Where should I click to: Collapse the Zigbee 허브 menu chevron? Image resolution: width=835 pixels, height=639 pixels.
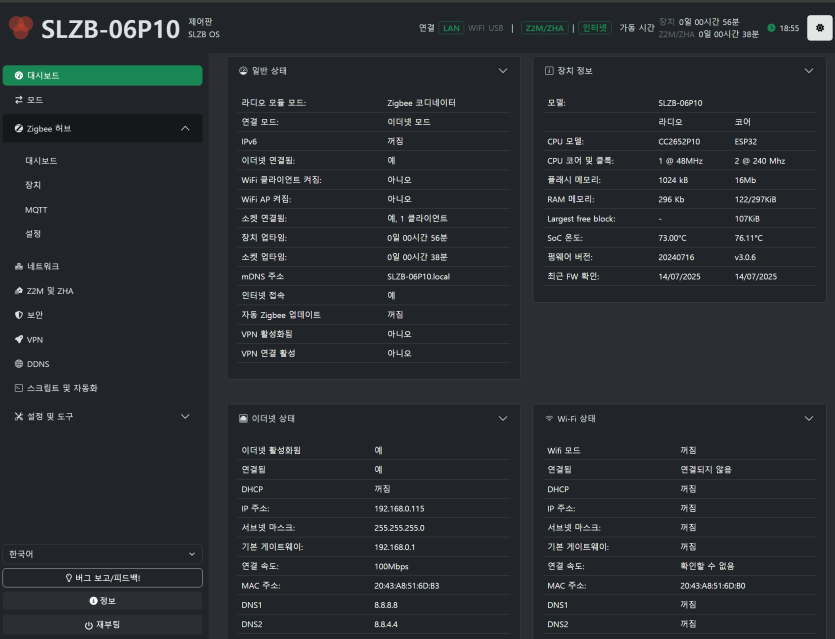(x=185, y=128)
